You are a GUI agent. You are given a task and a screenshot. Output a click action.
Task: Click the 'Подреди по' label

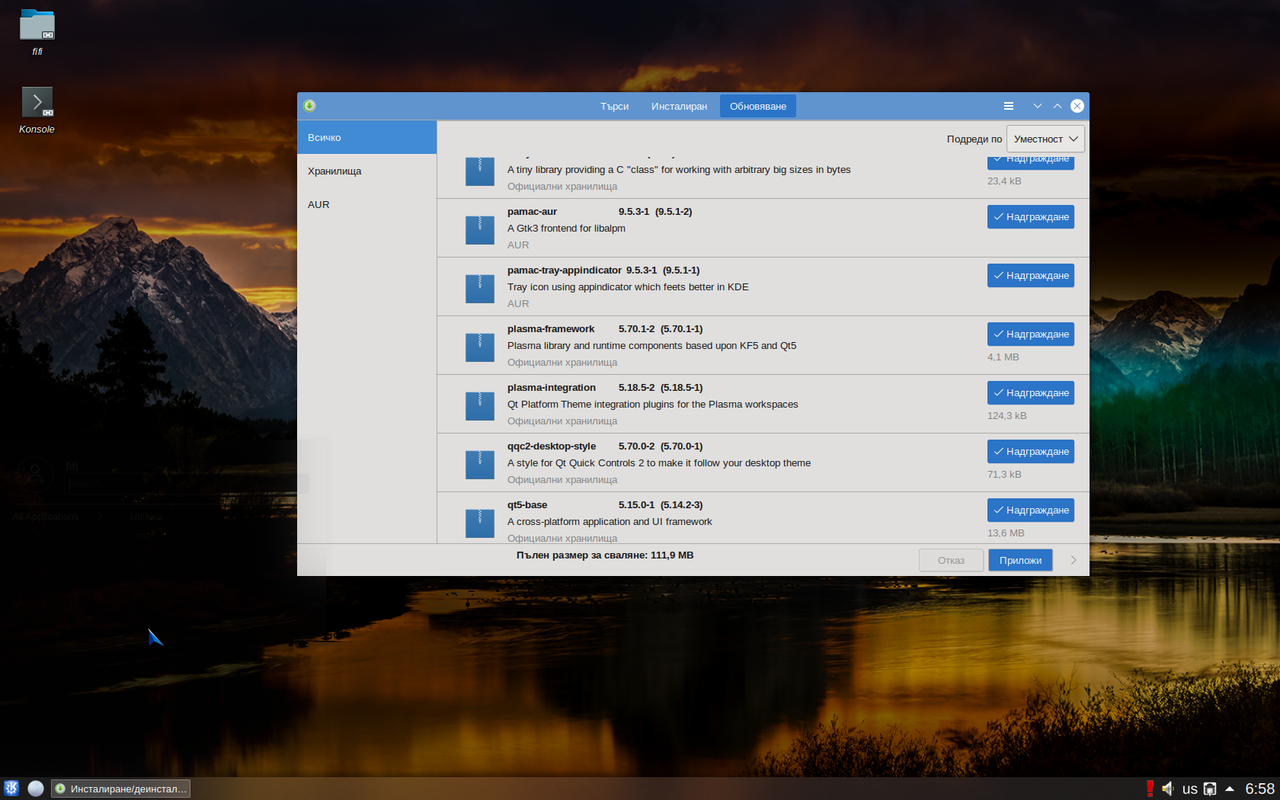click(974, 139)
